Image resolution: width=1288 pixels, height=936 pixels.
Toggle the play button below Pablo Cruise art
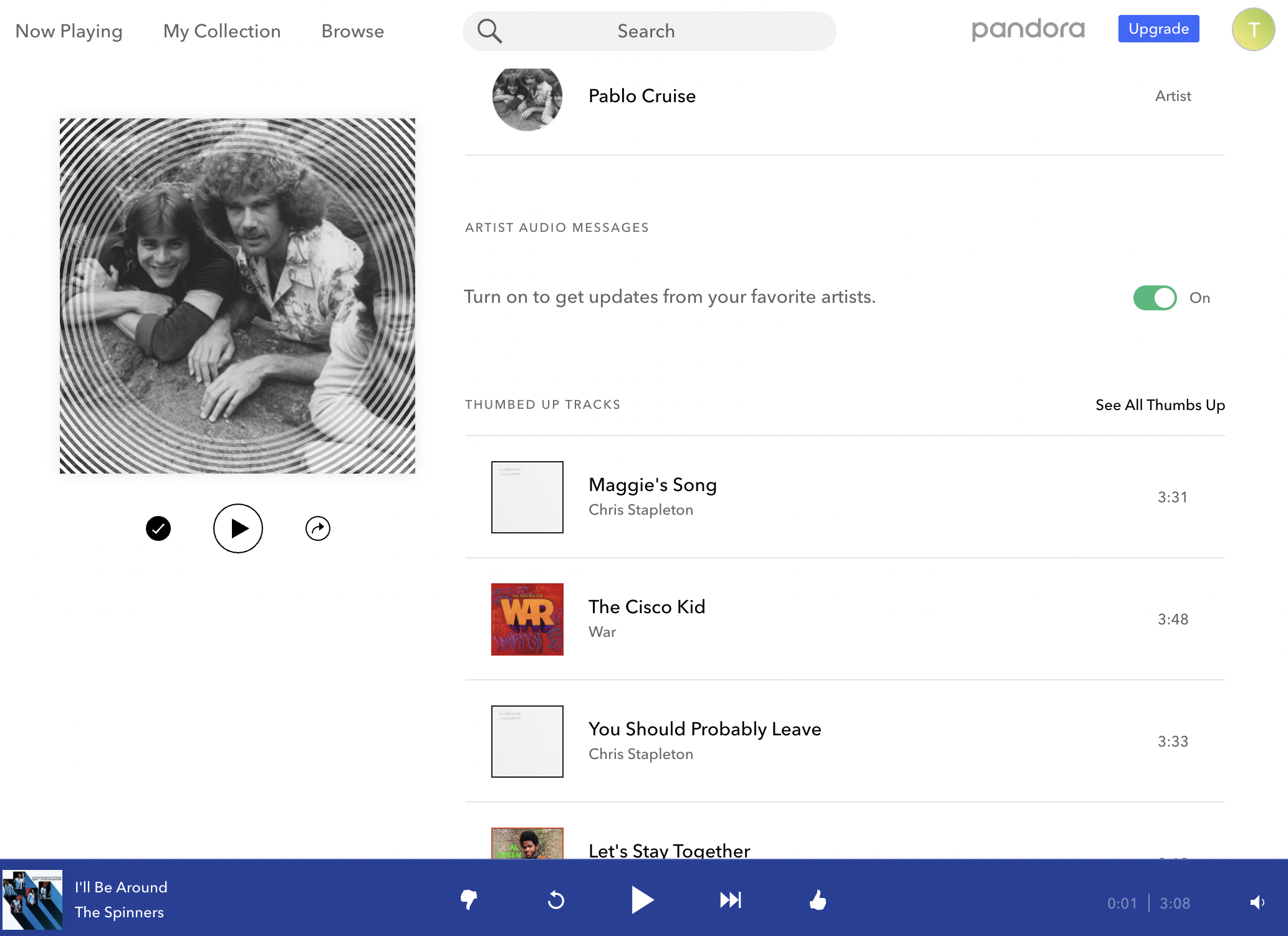click(x=238, y=528)
